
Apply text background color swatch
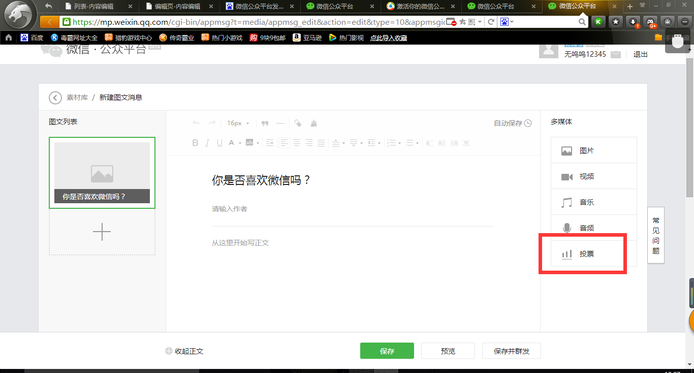coord(250,142)
